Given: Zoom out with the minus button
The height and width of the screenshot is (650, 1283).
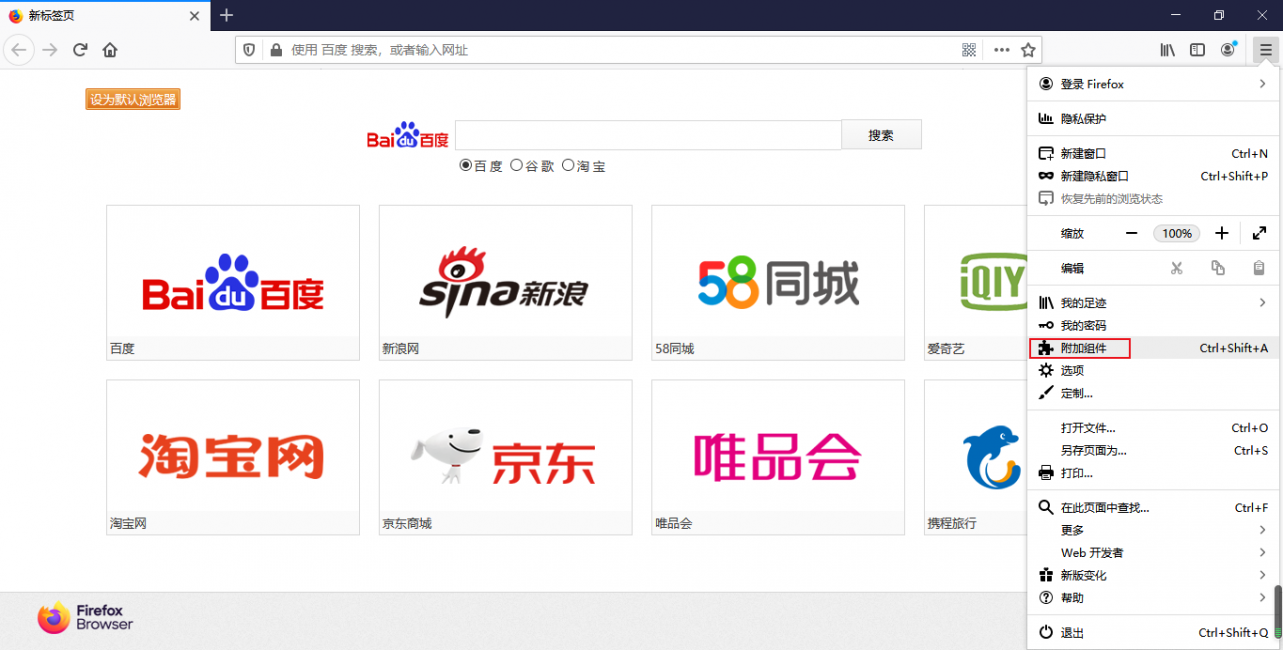Looking at the screenshot, I should point(1132,233).
